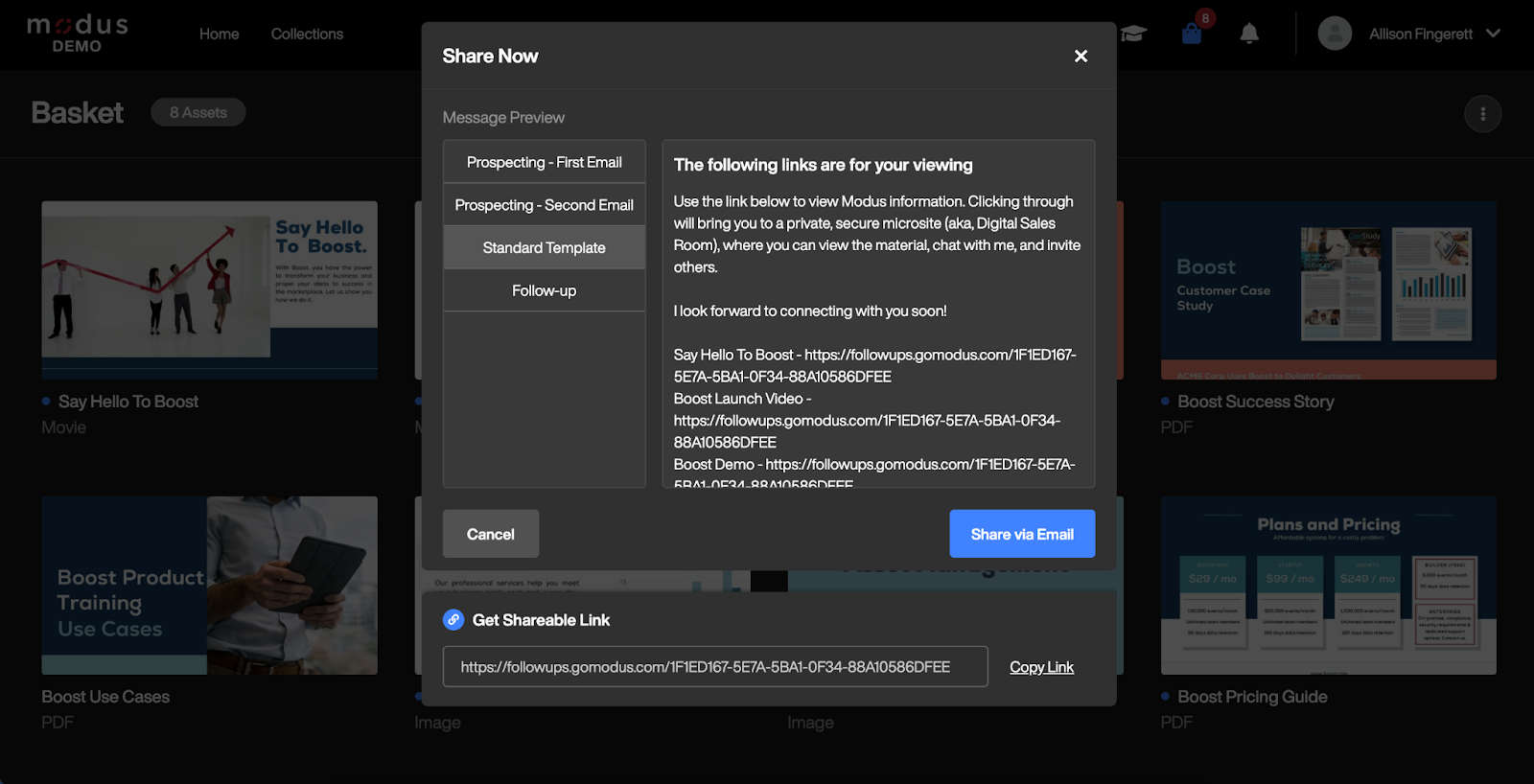Open the three-dot Basket options menu

click(x=1482, y=114)
